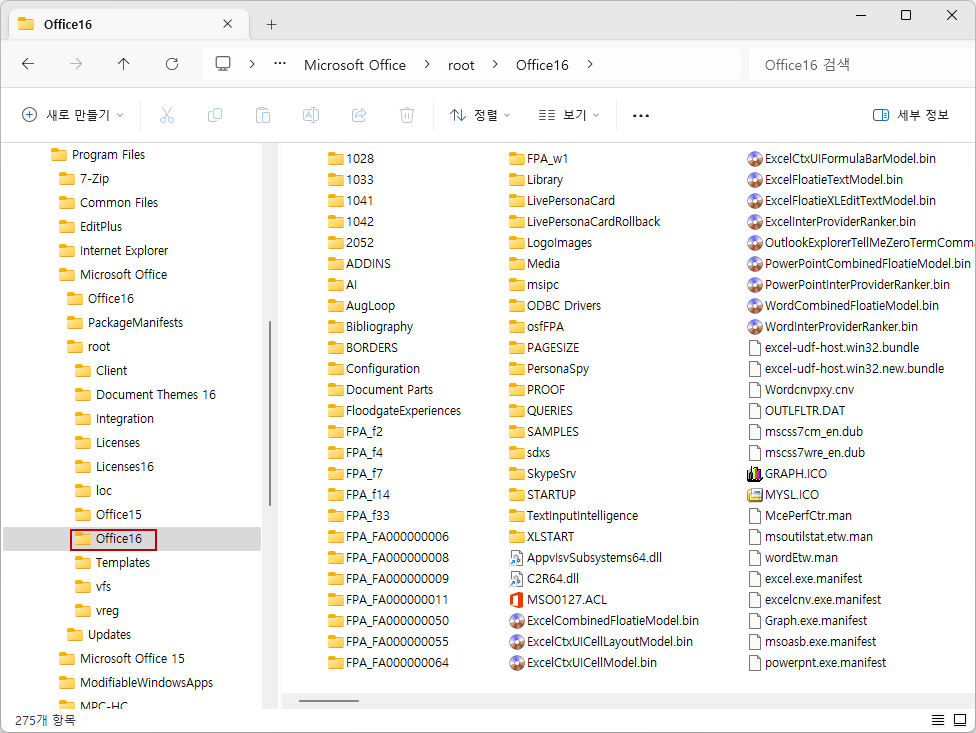The image size is (976, 733).
Task: Click the trash delete icon
Action: (406, 115)
